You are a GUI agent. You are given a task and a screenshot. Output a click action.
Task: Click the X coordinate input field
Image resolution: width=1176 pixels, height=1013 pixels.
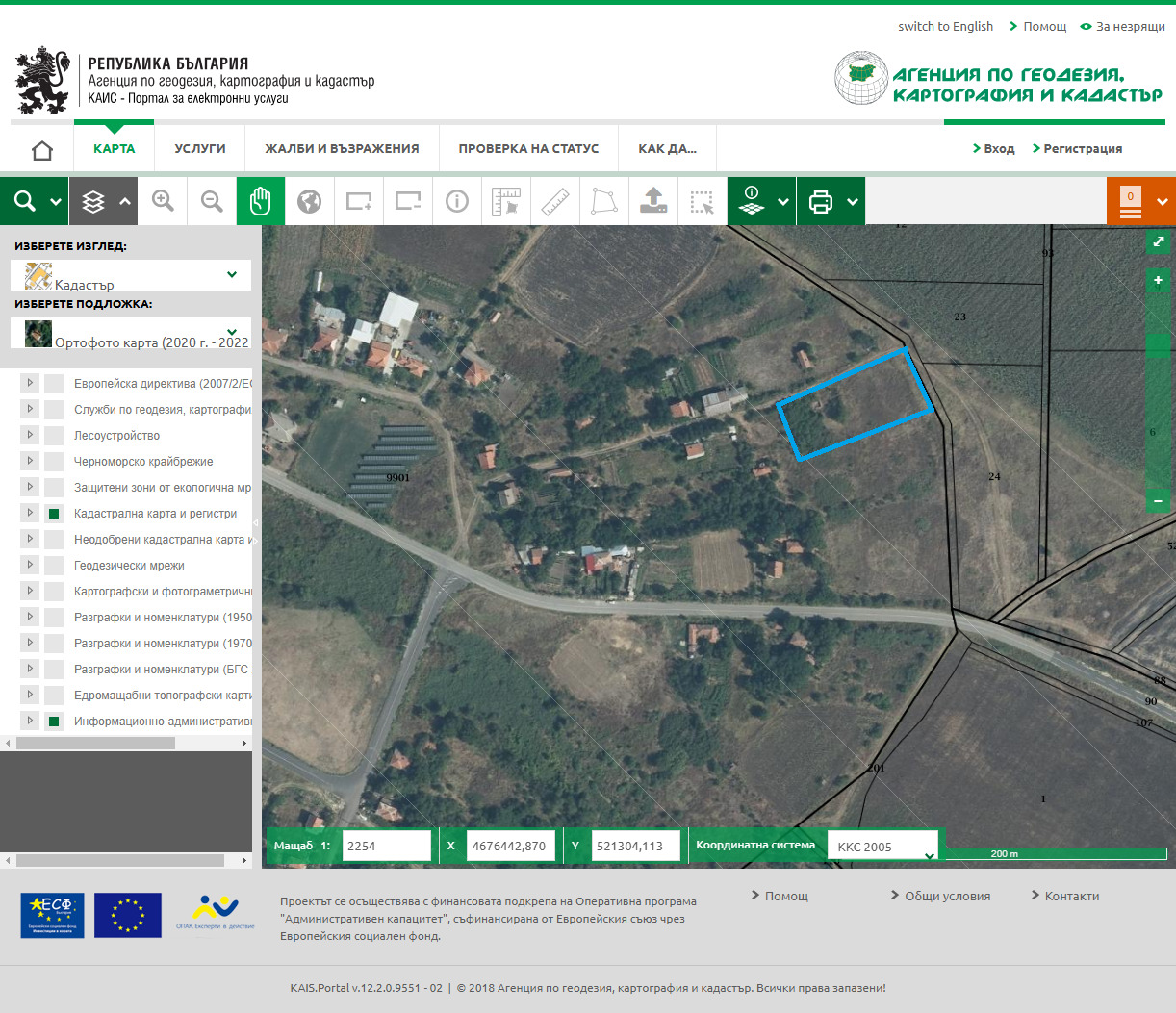coord(510,846)
